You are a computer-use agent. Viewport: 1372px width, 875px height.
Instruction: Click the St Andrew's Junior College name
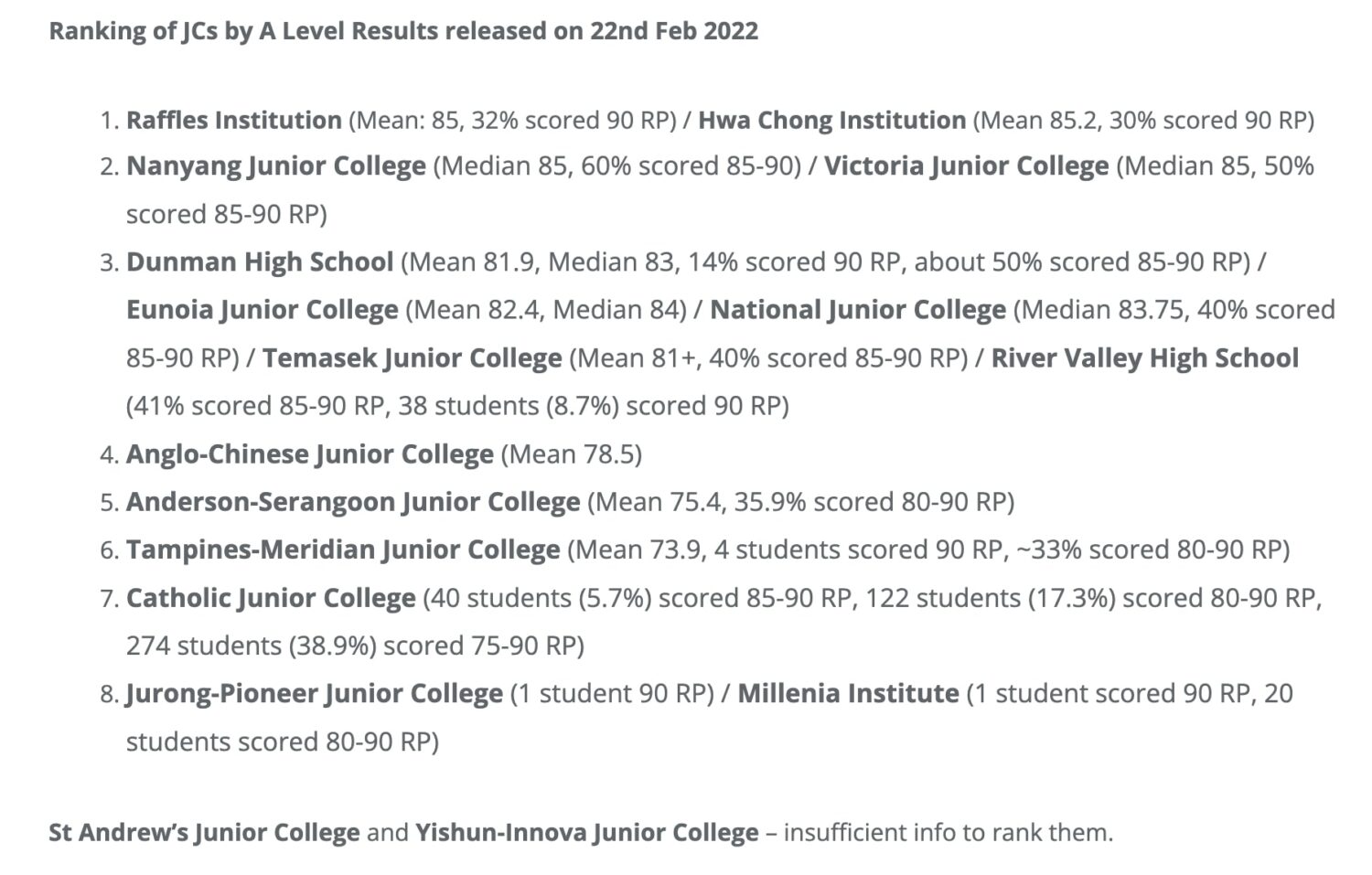pyautogui.click(x=204, y=833)
